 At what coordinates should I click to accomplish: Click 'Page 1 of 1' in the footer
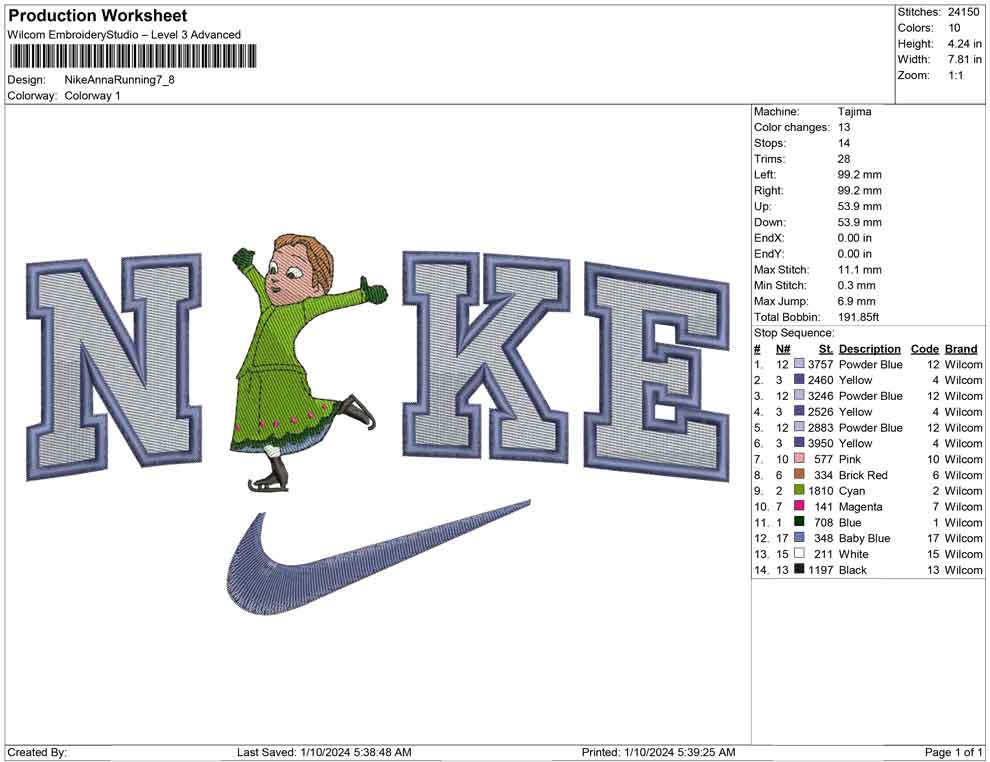(x=953, y=752)
